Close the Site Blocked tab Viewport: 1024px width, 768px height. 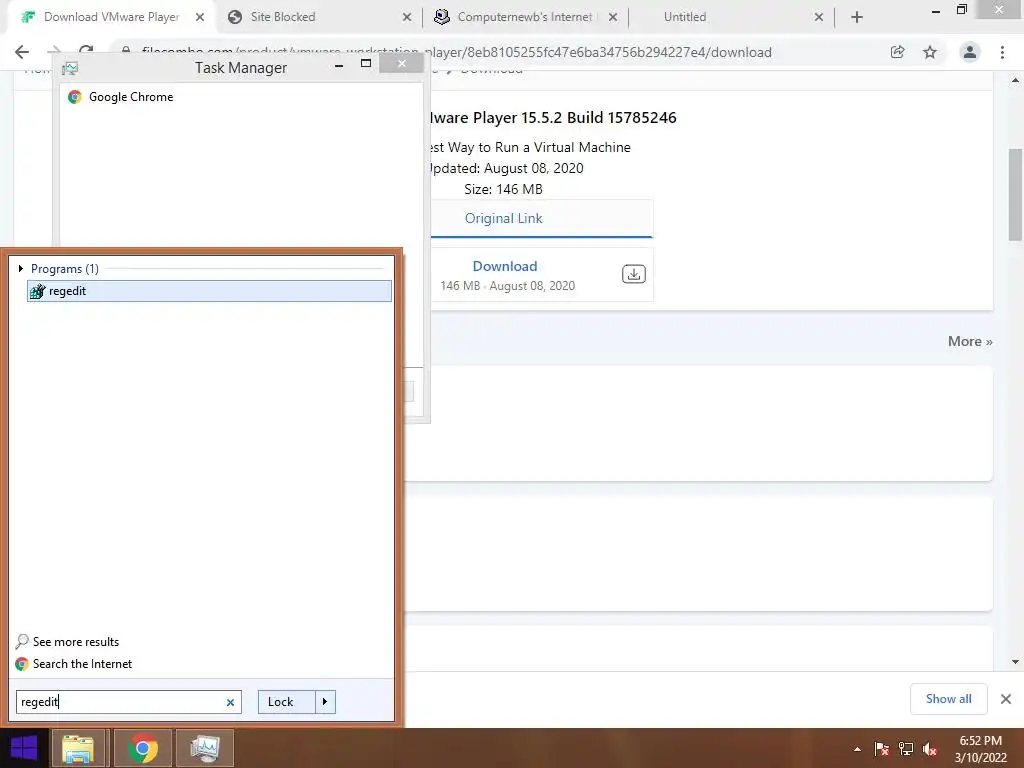click(x=407, y=17)
